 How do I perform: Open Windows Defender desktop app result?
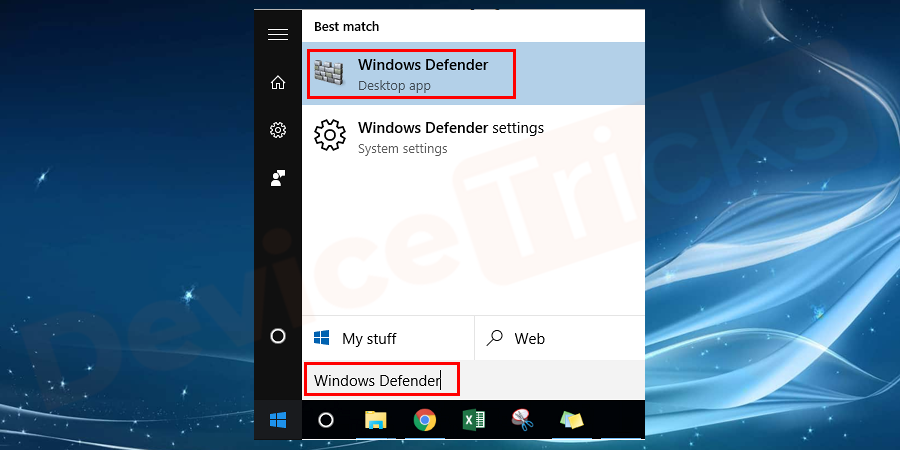(x=422, y=74)
